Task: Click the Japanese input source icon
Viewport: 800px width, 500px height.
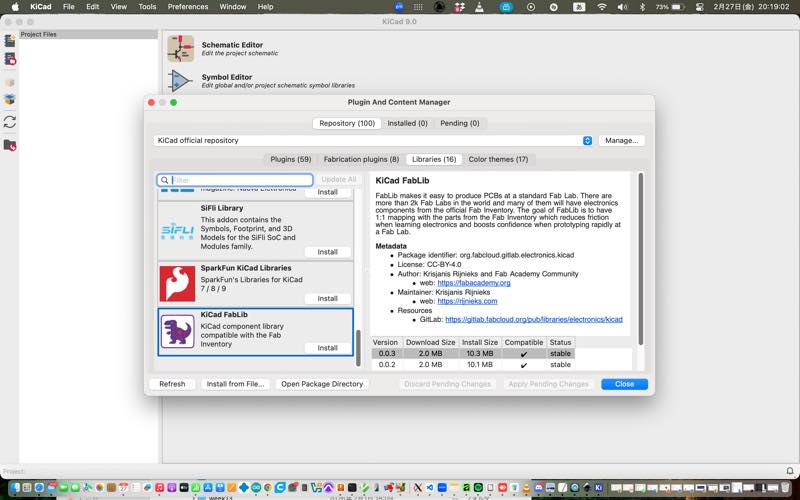Action: click(x=579, y=7)
